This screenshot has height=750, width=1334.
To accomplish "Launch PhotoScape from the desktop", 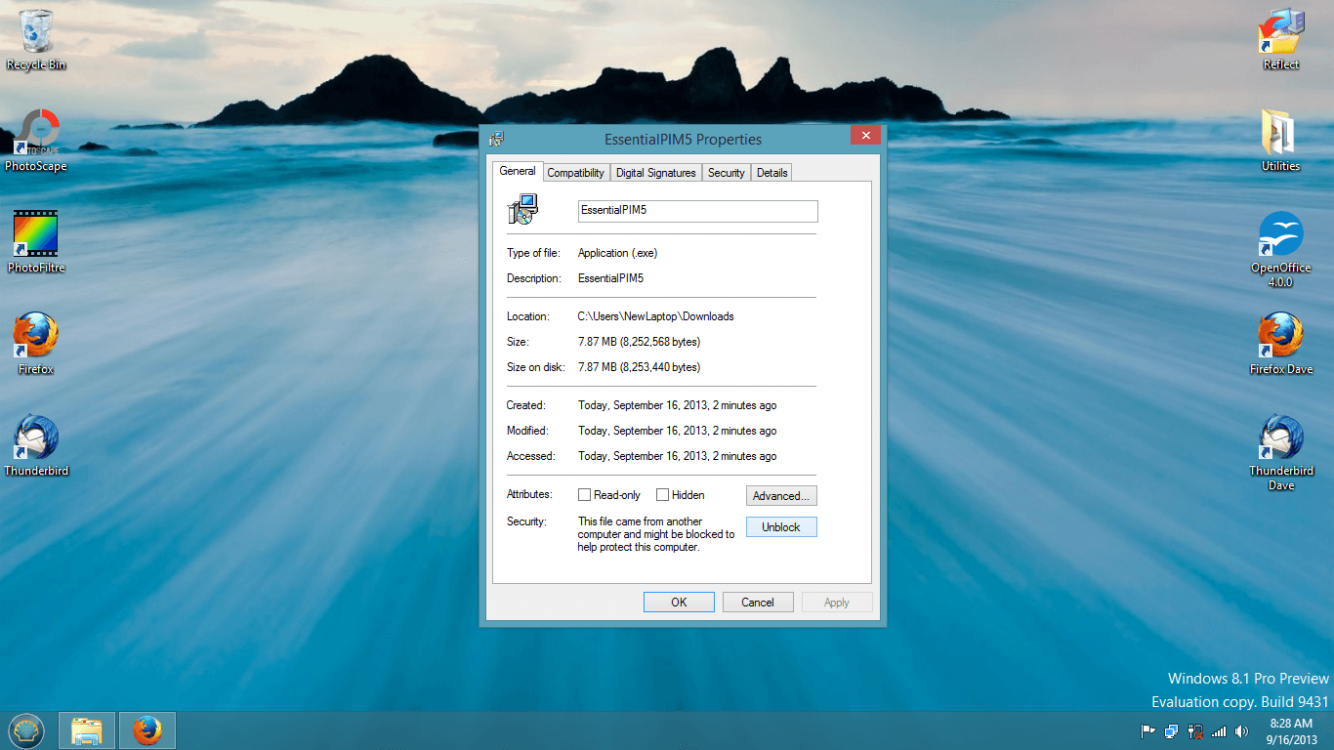I will [x=36, y=141].
